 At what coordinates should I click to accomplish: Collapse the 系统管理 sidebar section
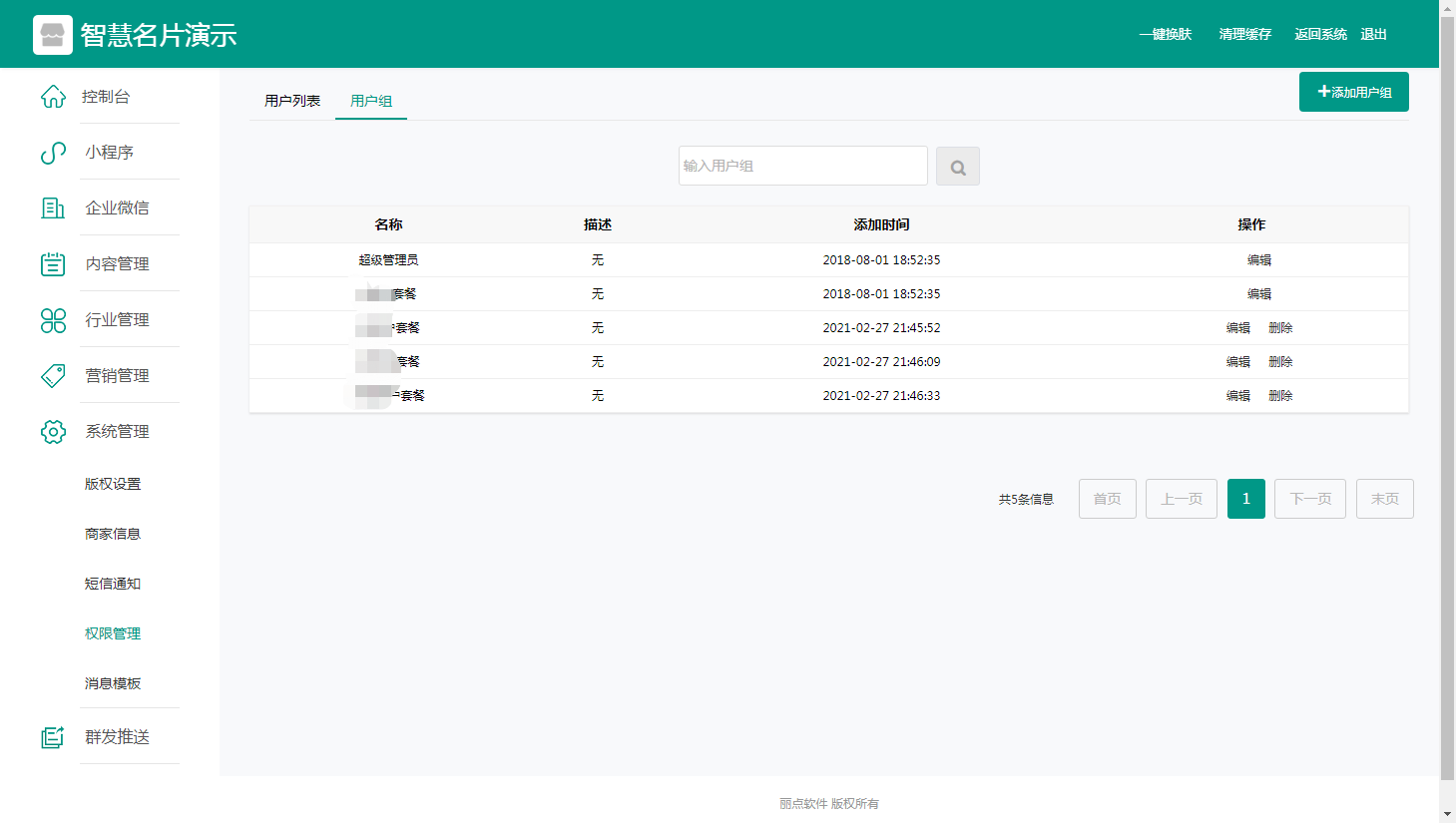(118, 431)
